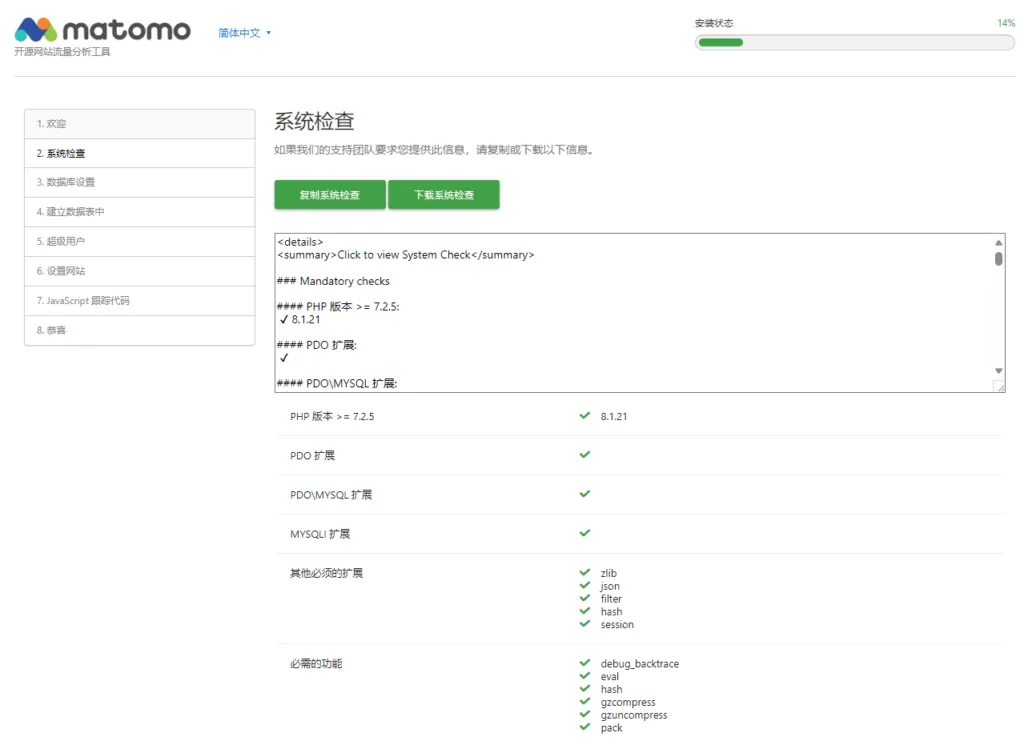Click the textarea resize handle
The width and height of the screenshot is (1024, 737).
coord(999,386)
